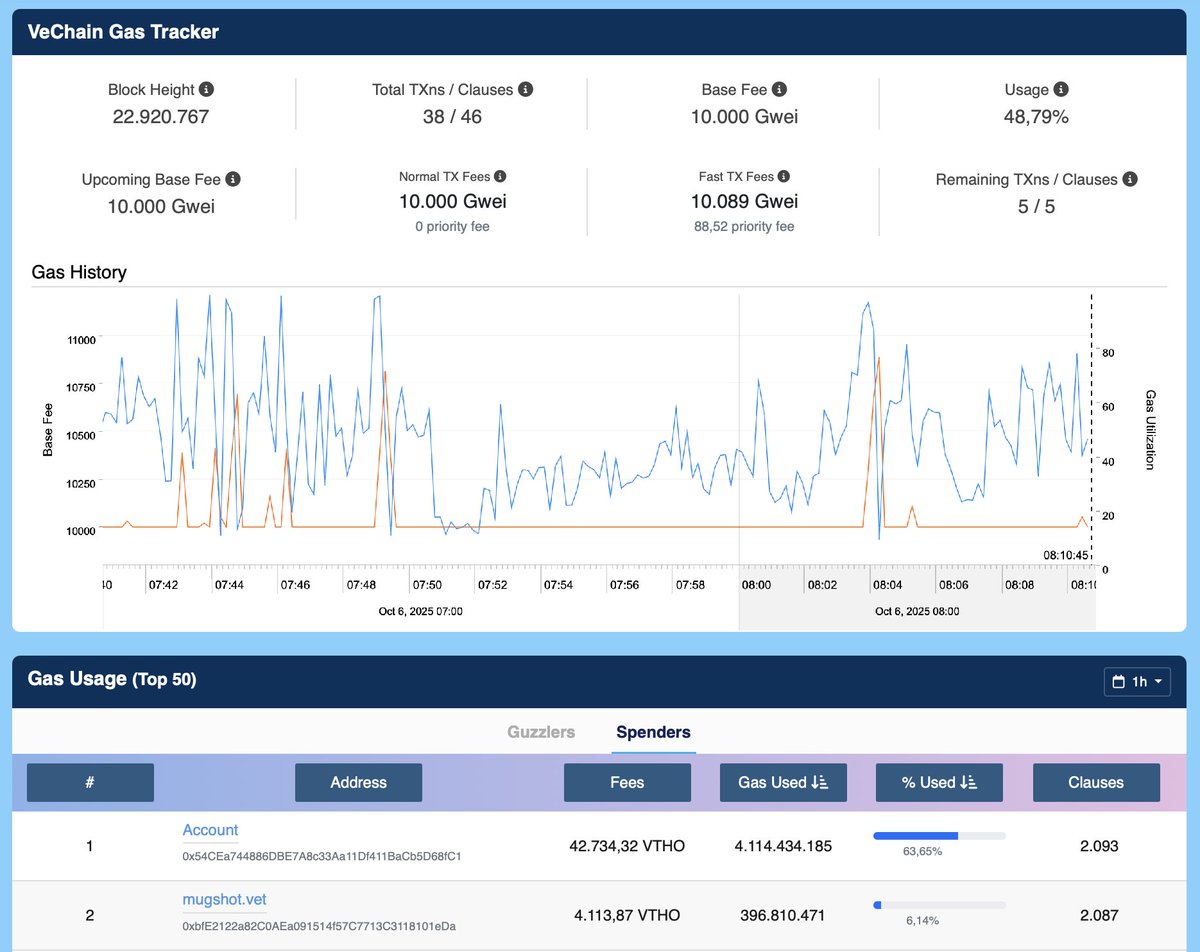
Task: Click the Fast TX Fees info icon
Action: (x=784, y=176)
